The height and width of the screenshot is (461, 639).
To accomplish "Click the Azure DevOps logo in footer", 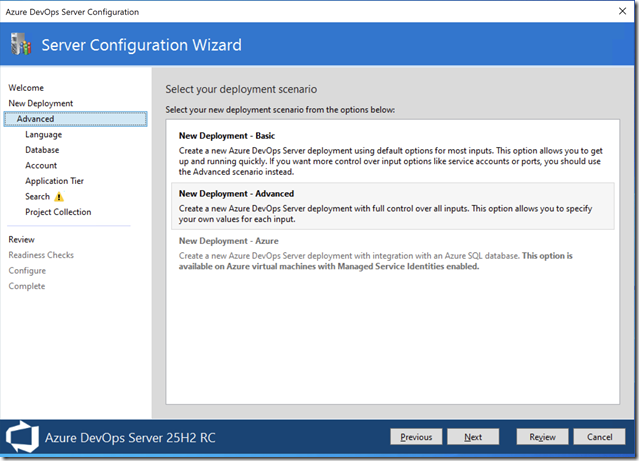I will point(23,437).
